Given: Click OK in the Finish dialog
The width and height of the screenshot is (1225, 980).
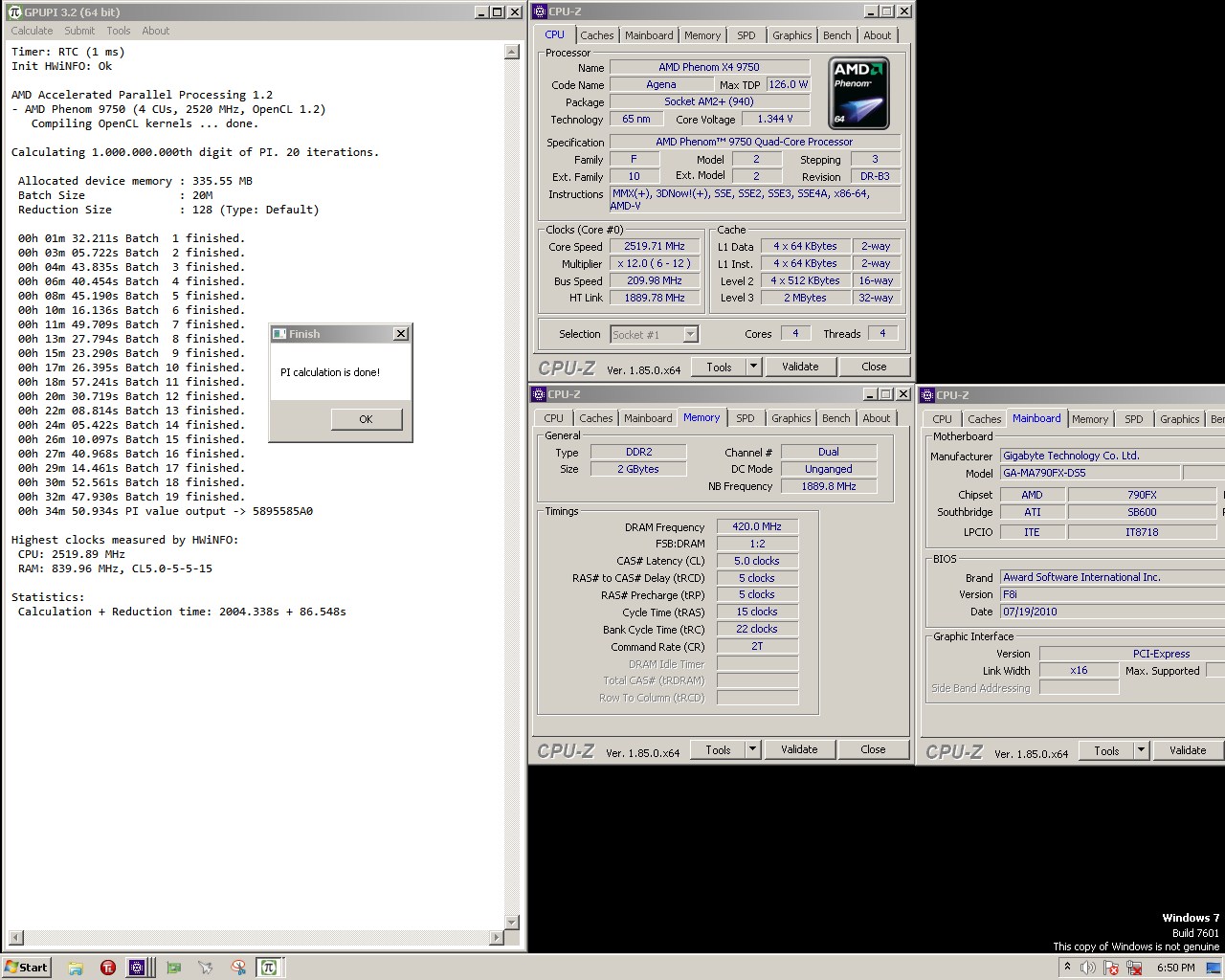Looking at the screenshot, I should tap(367, 419).
